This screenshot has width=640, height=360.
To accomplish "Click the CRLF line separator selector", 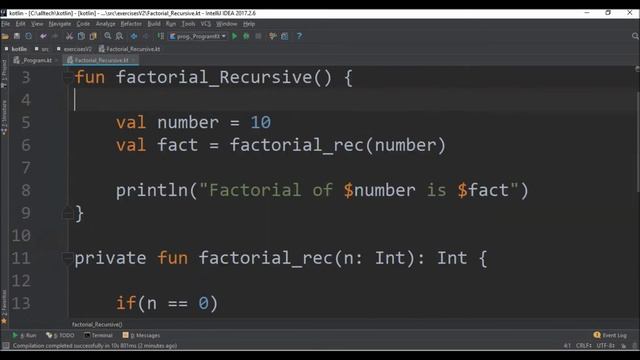I will coord(583,346).
